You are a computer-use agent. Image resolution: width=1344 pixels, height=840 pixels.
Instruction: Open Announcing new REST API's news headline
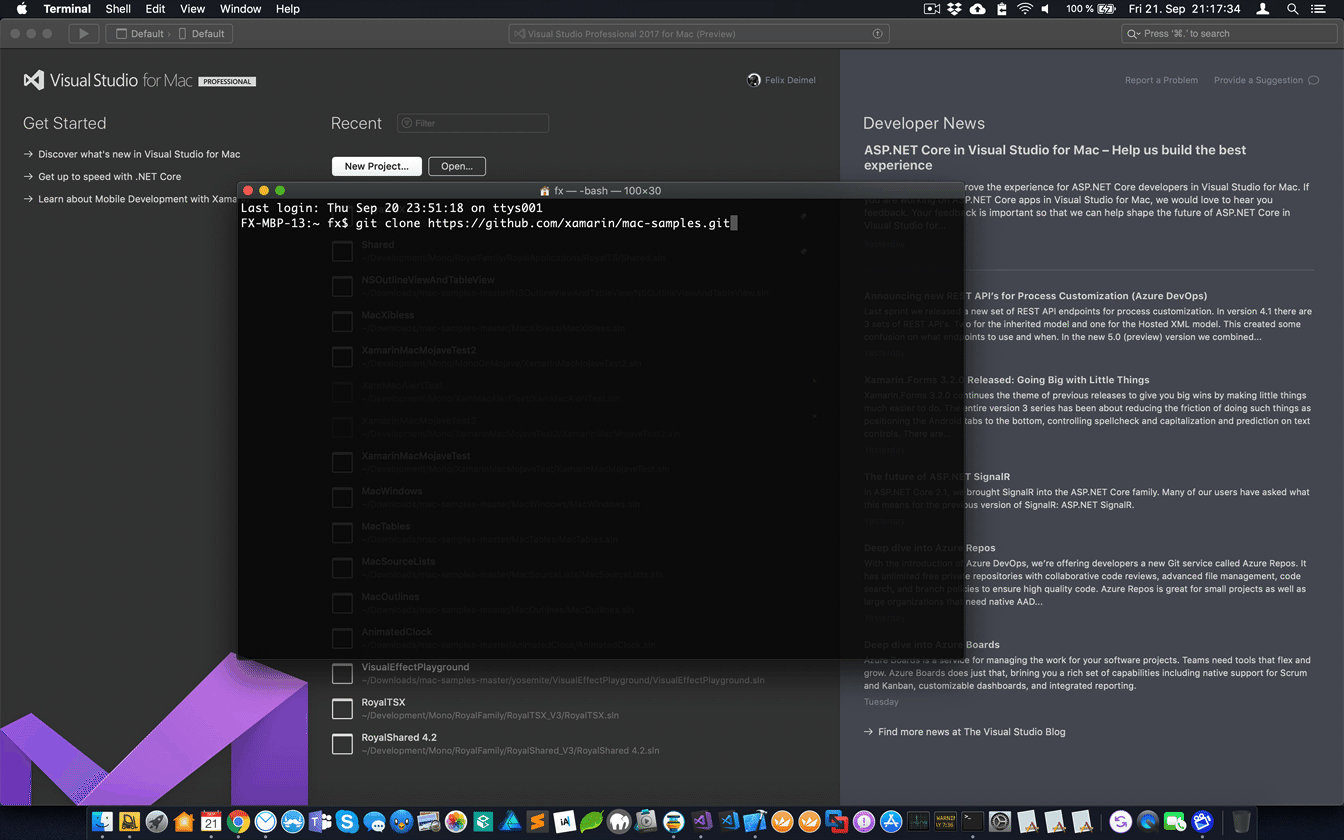[1035, 296]
